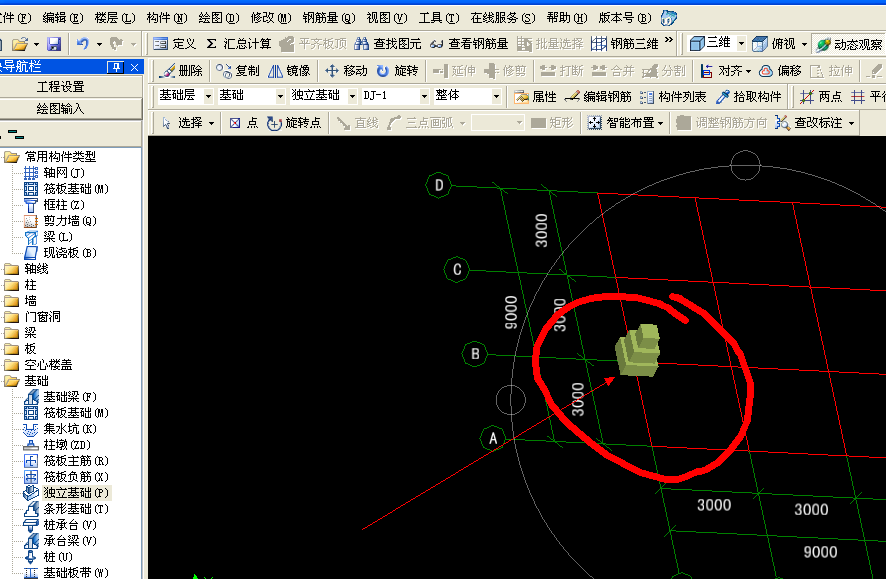This screenshot has height=579, width=886.
Task: Close the navigation bar panel
Action: (134, 67)
